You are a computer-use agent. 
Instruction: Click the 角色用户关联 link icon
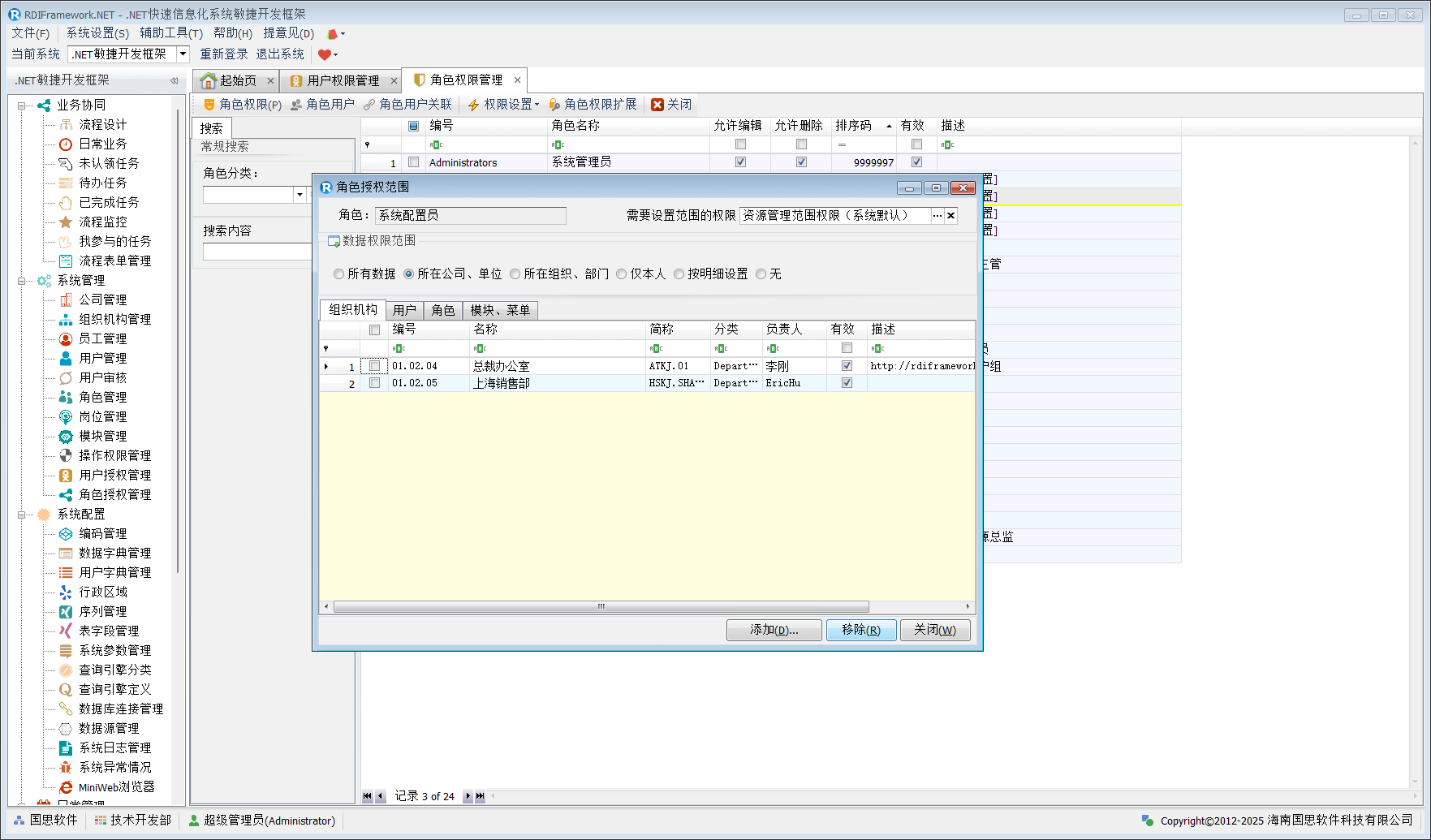pos(369,105)
